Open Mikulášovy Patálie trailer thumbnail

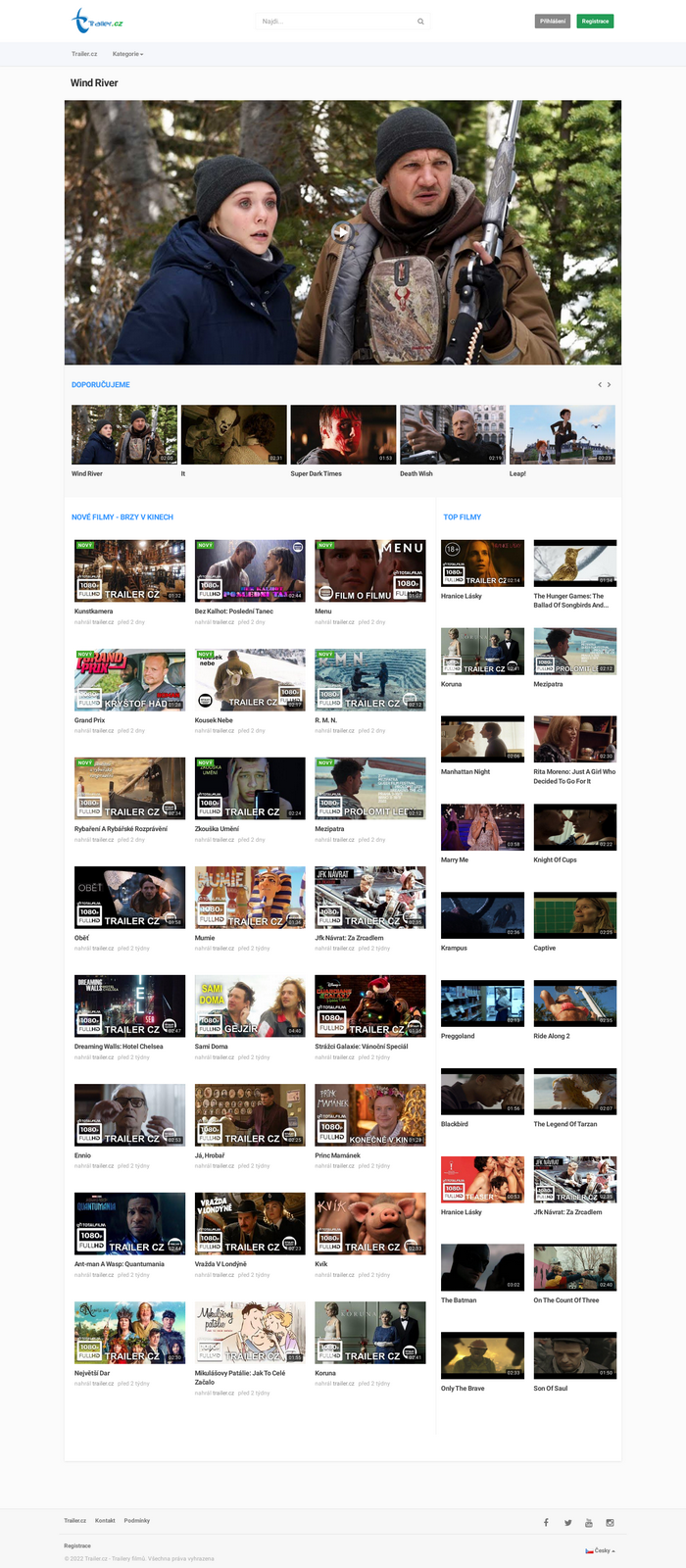(250, 1332)
